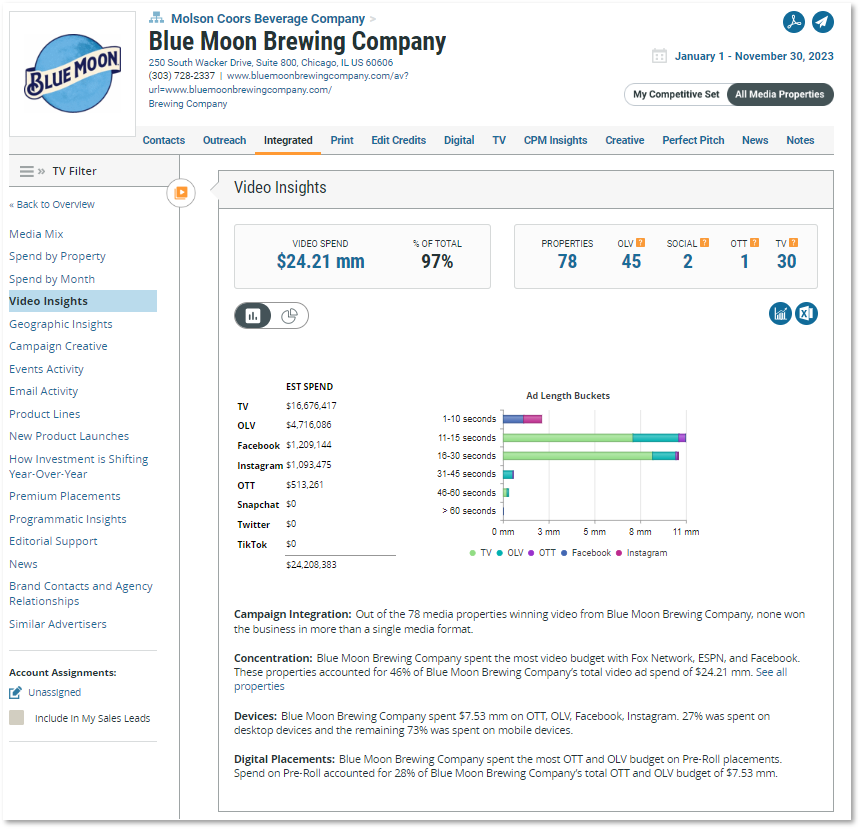Click the OLV help question mark icon
This screenshot has width=860, height=829.
click(x=641, y=243)
